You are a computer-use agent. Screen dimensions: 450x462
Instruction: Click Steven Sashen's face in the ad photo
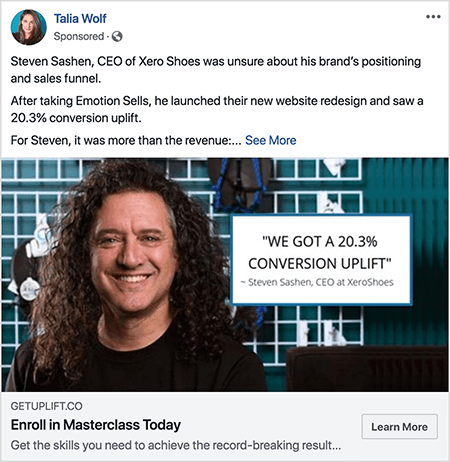point(132,253)
